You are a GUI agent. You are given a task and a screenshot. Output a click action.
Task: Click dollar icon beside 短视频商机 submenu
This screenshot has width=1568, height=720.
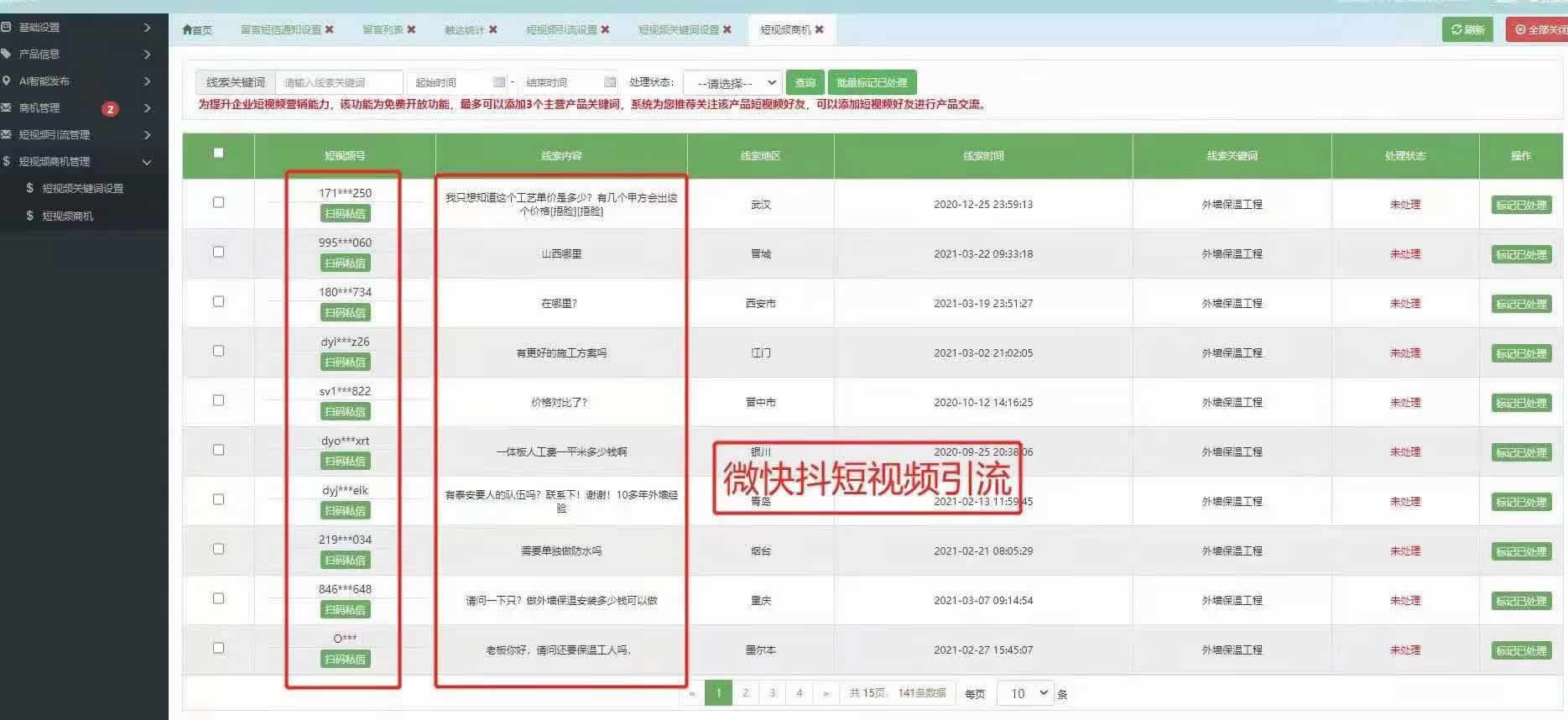(29, 216)
